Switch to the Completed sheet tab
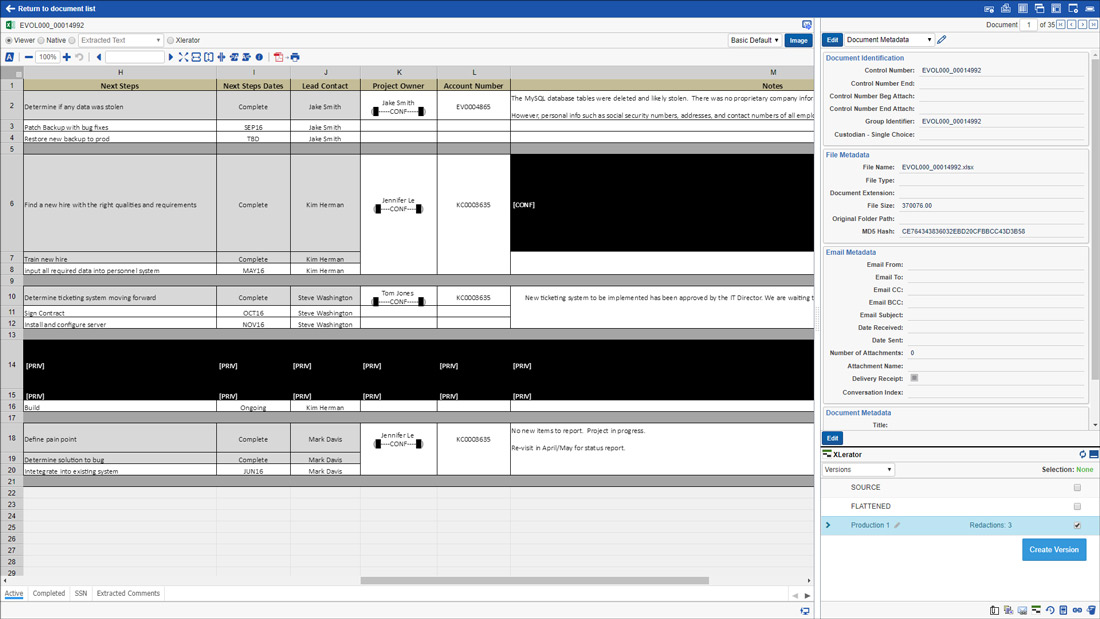1100x619 pixels. [x=48, y=594]
